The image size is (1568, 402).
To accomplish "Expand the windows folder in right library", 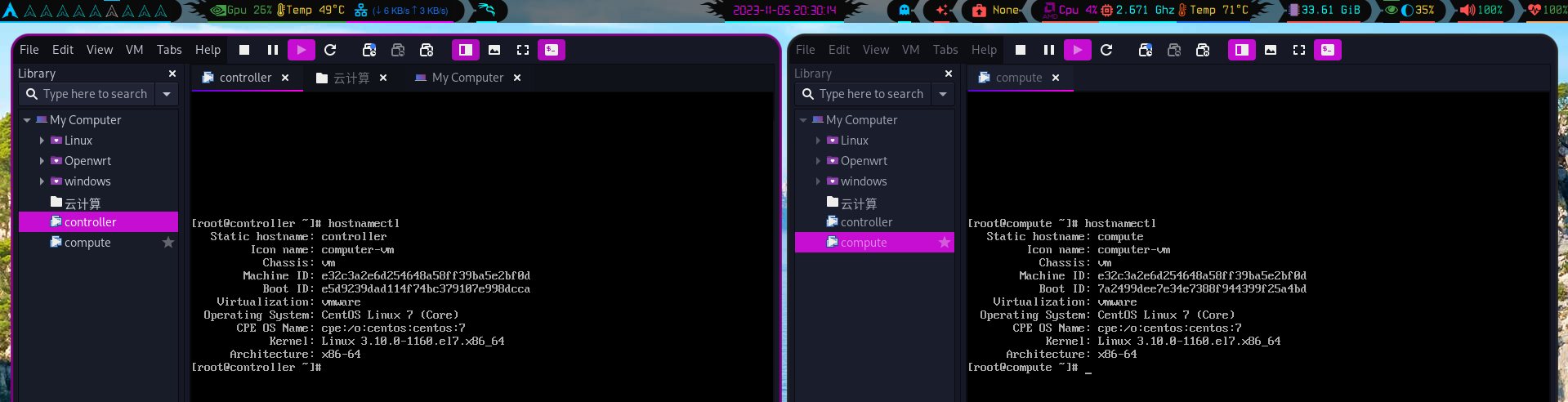I will point(818,181).
